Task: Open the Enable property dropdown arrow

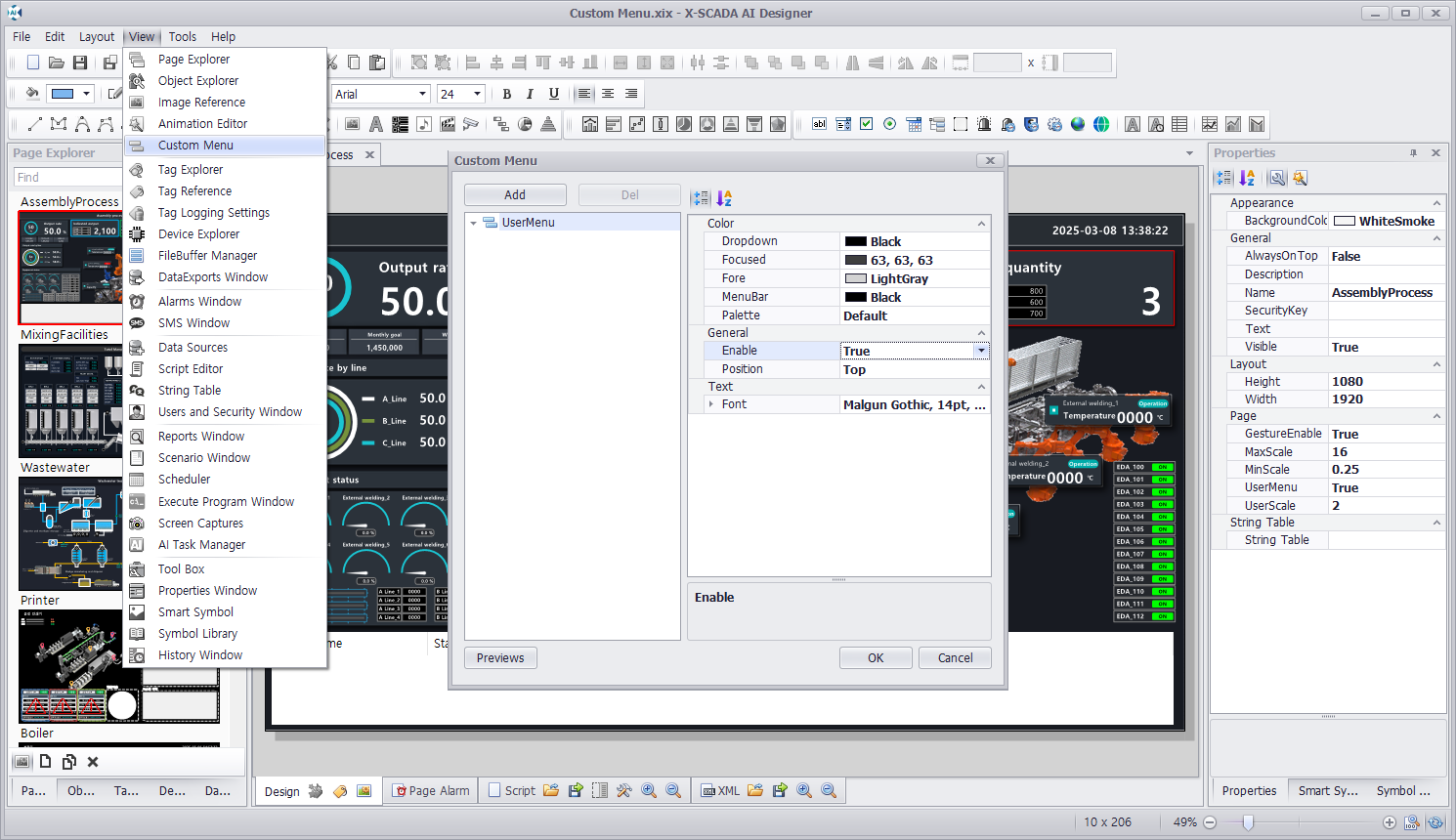Action: pos(981,351)
